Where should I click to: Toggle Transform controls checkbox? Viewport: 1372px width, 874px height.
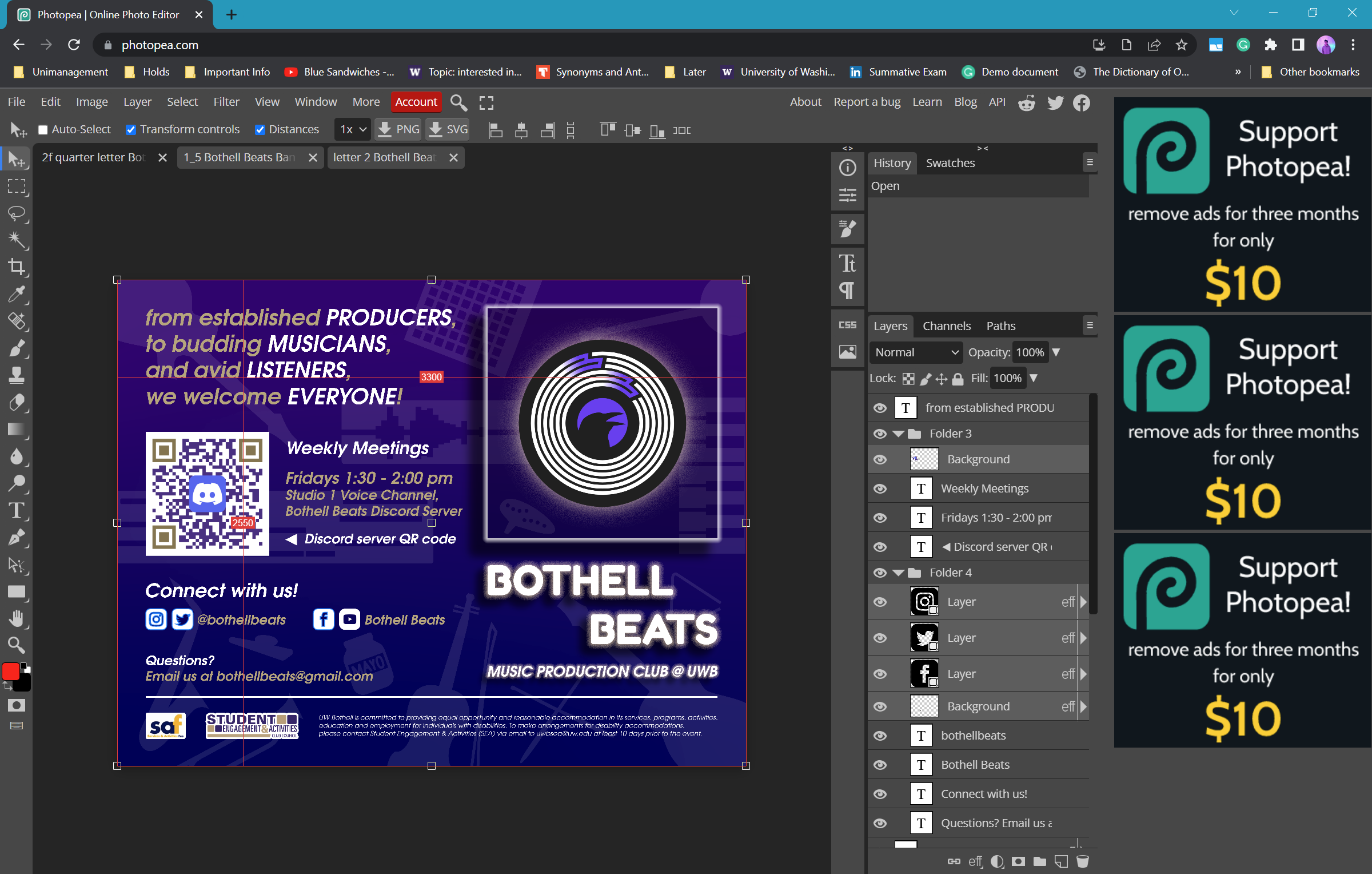tap(131, 130)
